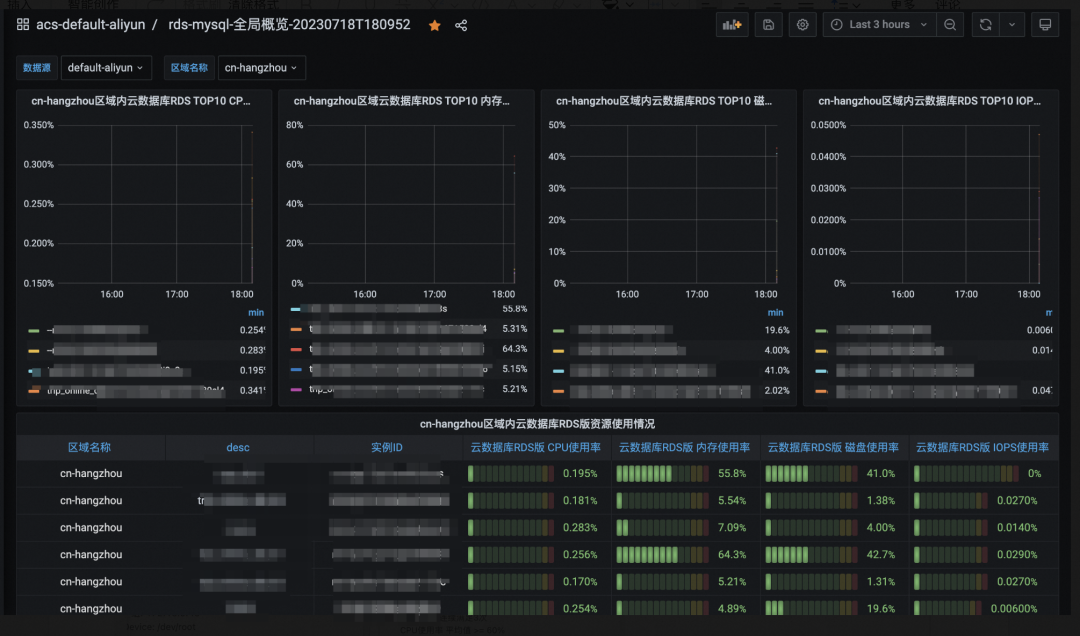
Task: Sort table by 实例ID column header
Action: (387, 447)
